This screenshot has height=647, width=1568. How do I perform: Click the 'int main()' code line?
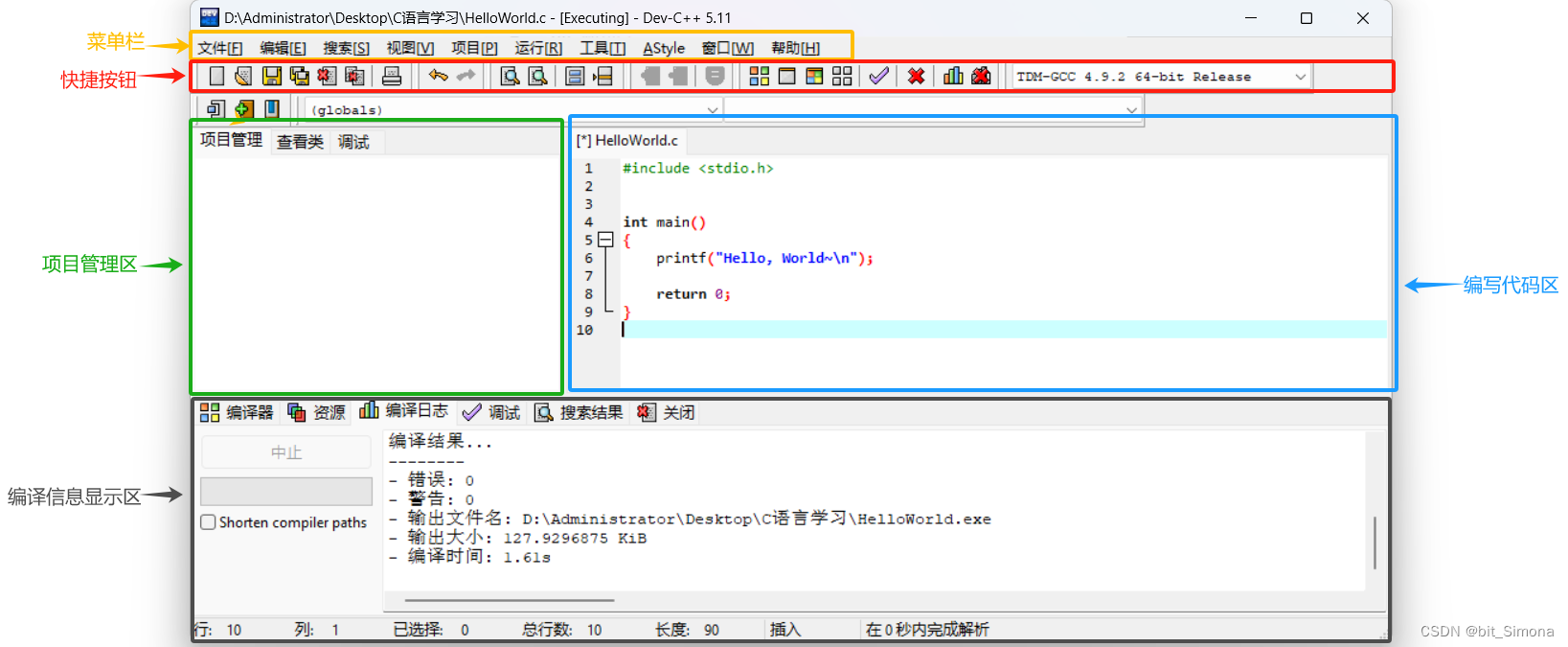[x=665, y=221]
